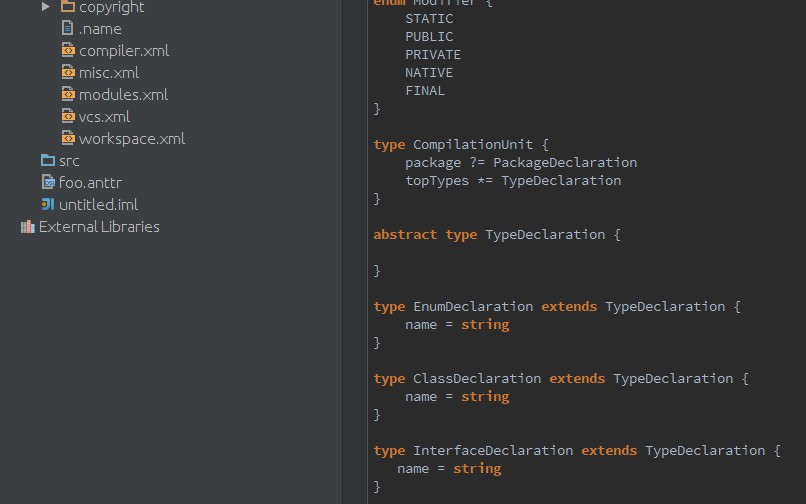Click the compiler.xml file icon
806x504 pixels.
(68, 51)
